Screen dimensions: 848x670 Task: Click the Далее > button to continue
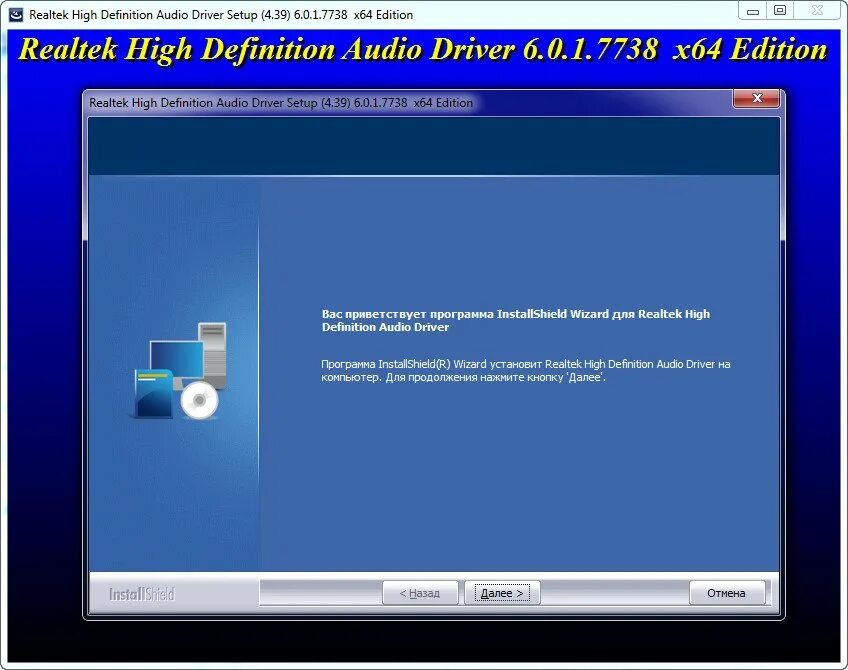point(502,593)
